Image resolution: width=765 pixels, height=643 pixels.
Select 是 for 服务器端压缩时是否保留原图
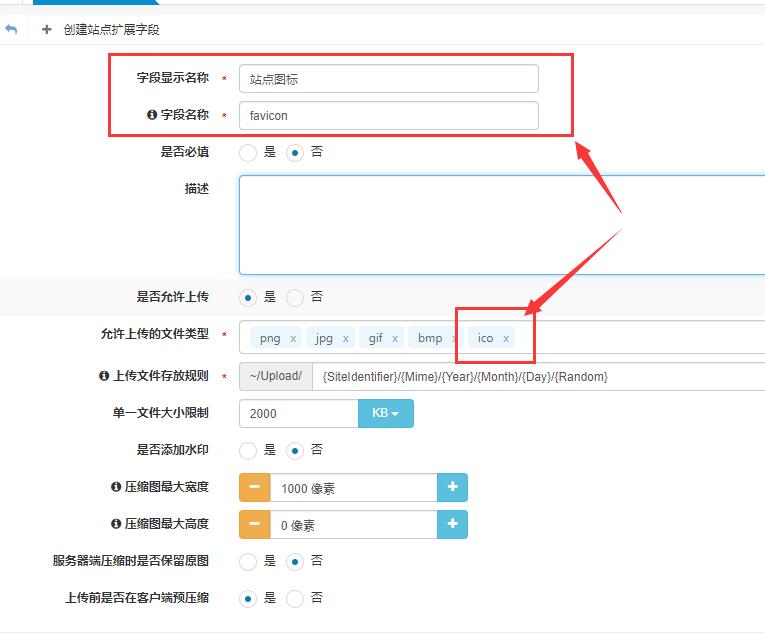(x=248, y=562)
